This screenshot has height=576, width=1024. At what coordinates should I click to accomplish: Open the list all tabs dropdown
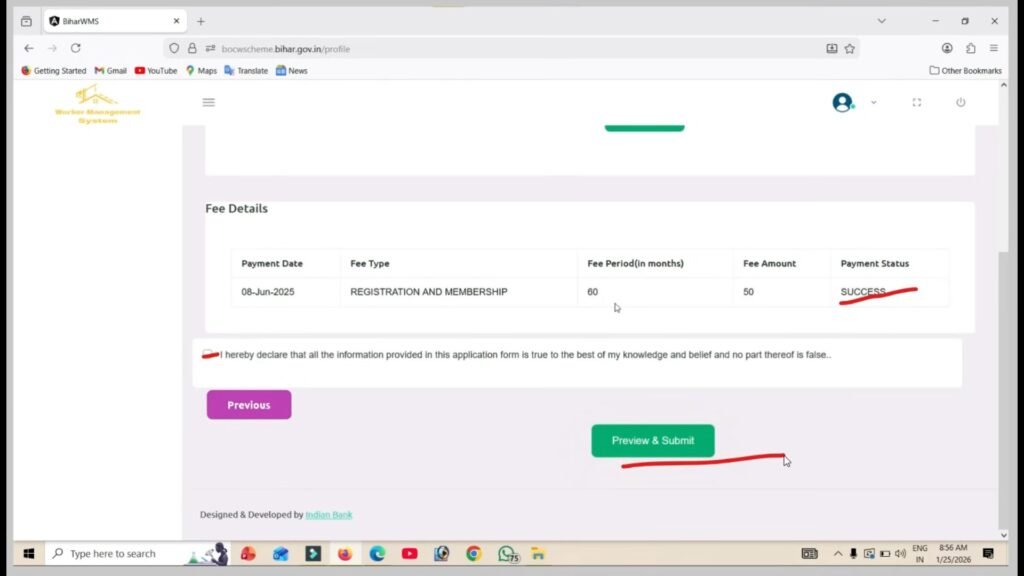point(881,20)
